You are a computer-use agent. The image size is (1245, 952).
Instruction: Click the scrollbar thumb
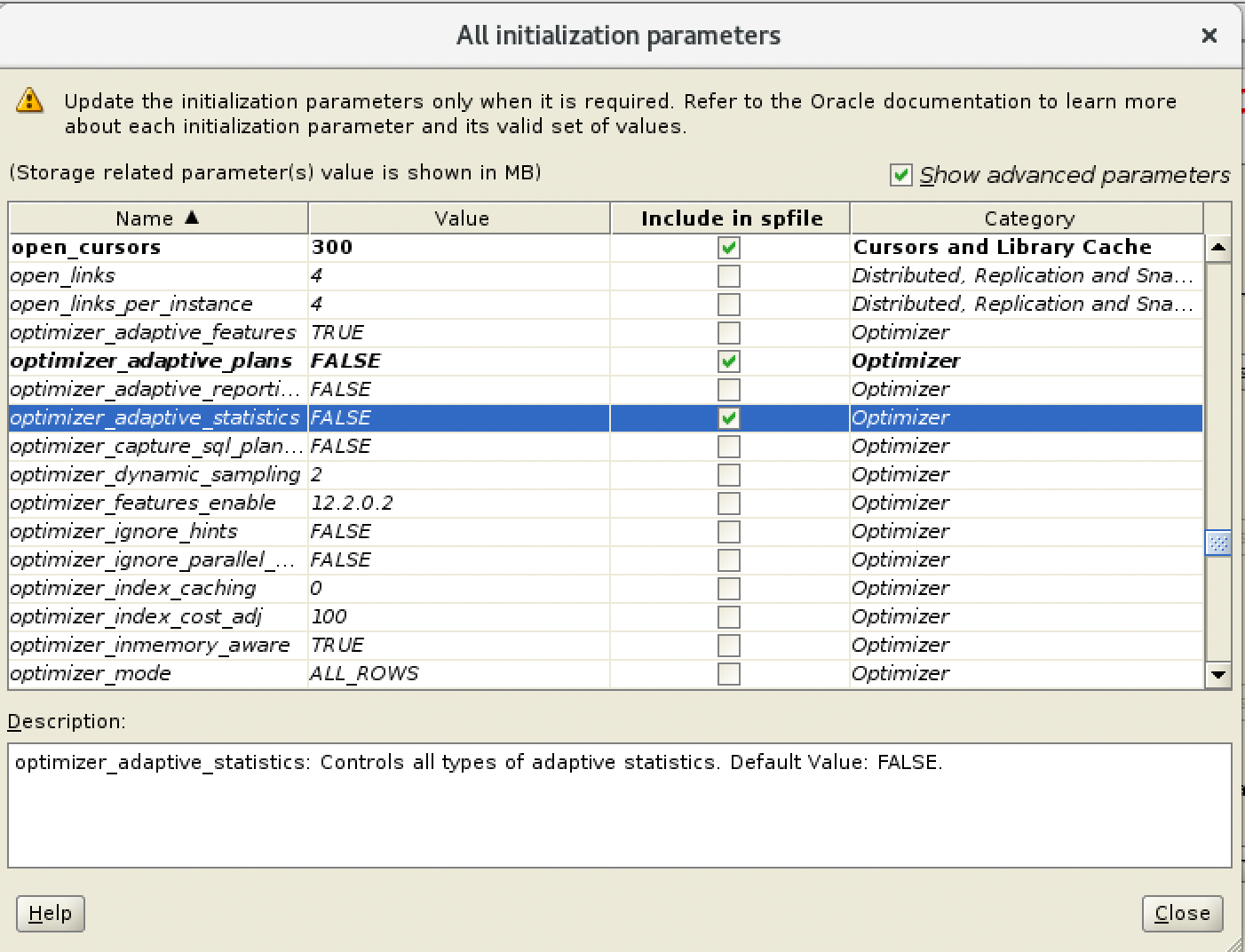1217,543
